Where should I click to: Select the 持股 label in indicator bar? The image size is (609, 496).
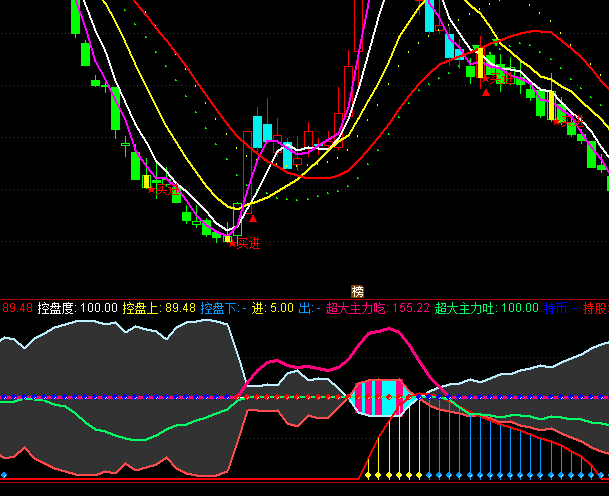click(595, 308)
